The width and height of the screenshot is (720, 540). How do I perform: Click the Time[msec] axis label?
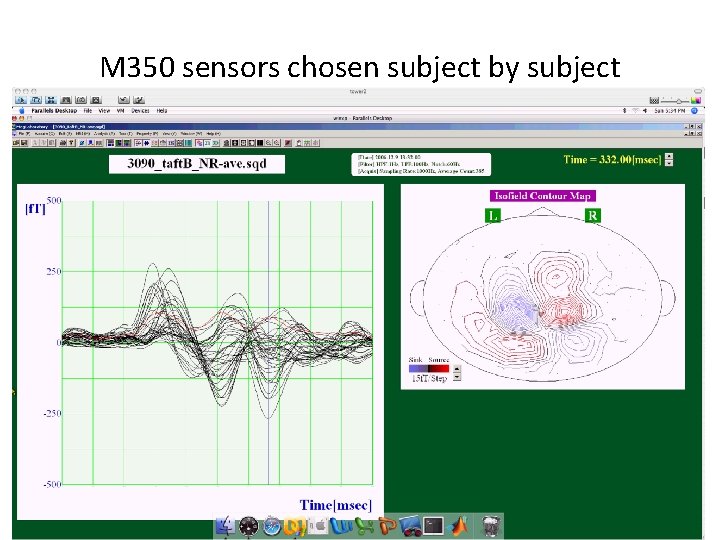pos(336,505)
